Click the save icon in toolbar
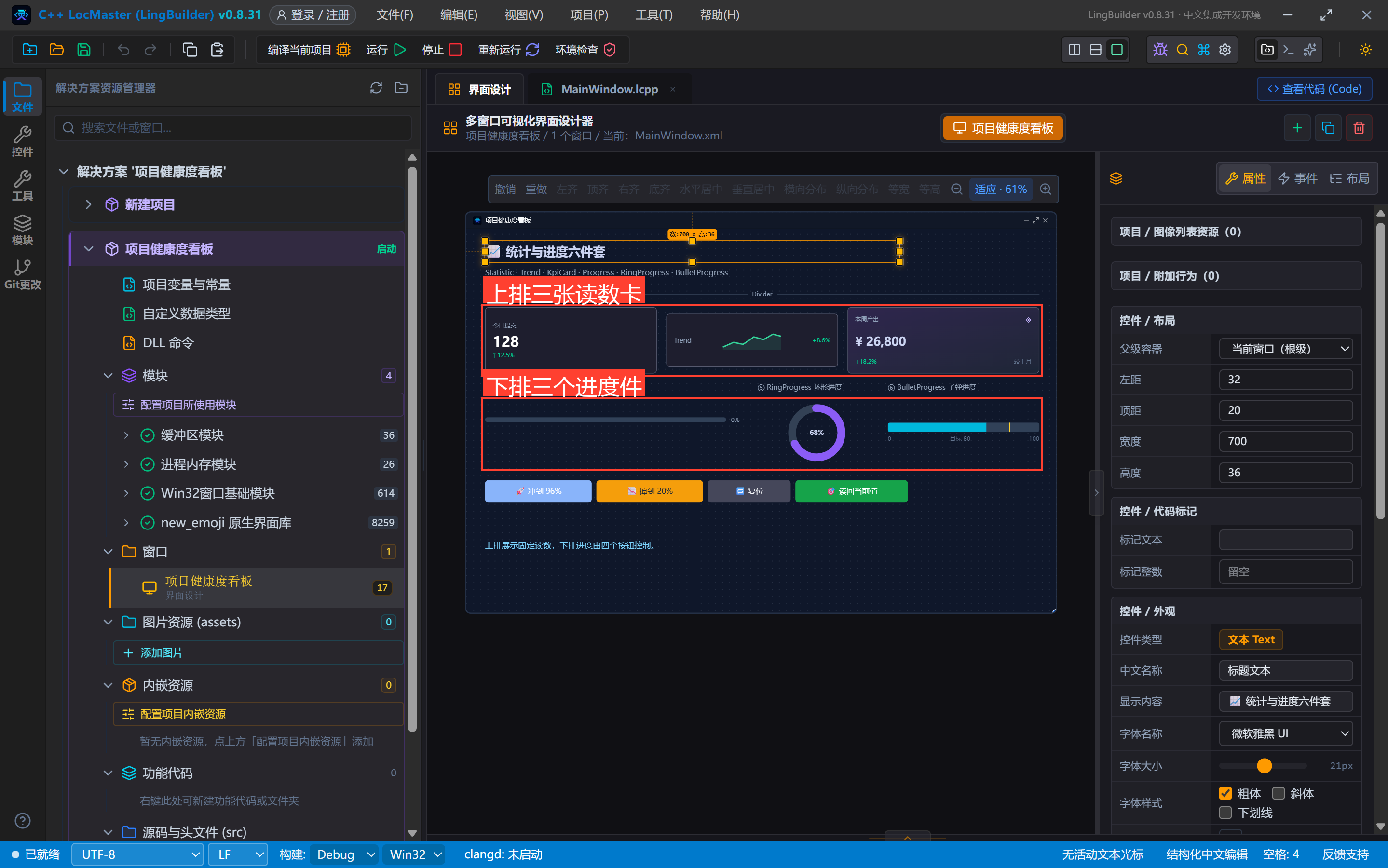 84,50
